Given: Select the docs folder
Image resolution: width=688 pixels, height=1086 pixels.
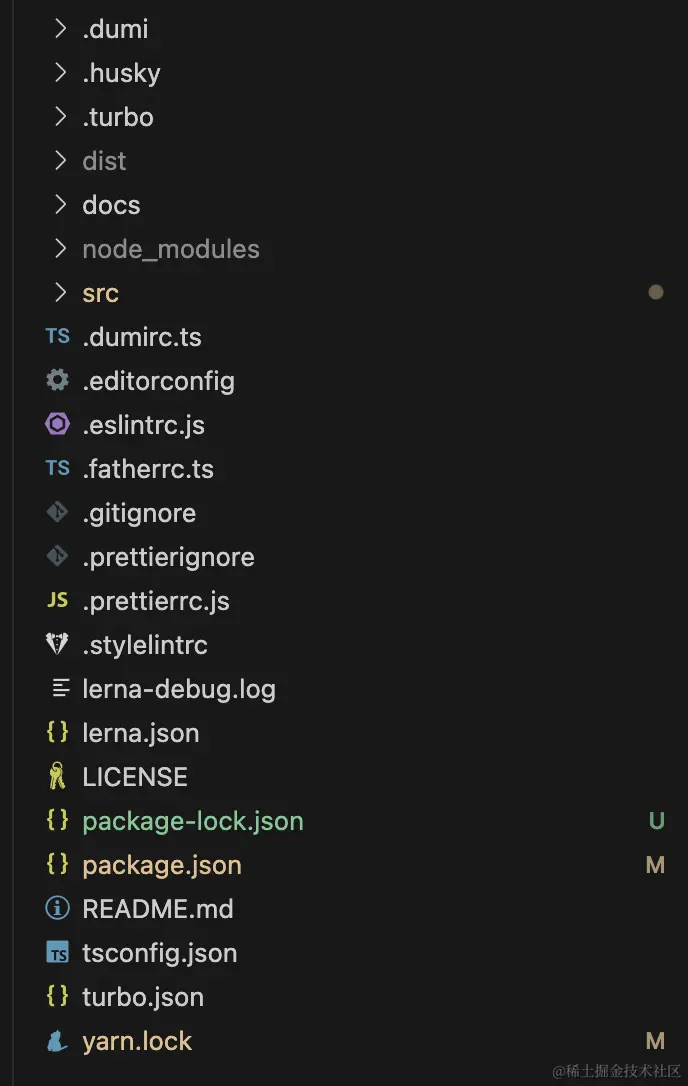Looking at the screenshot, I should click(x=111, y=205).
